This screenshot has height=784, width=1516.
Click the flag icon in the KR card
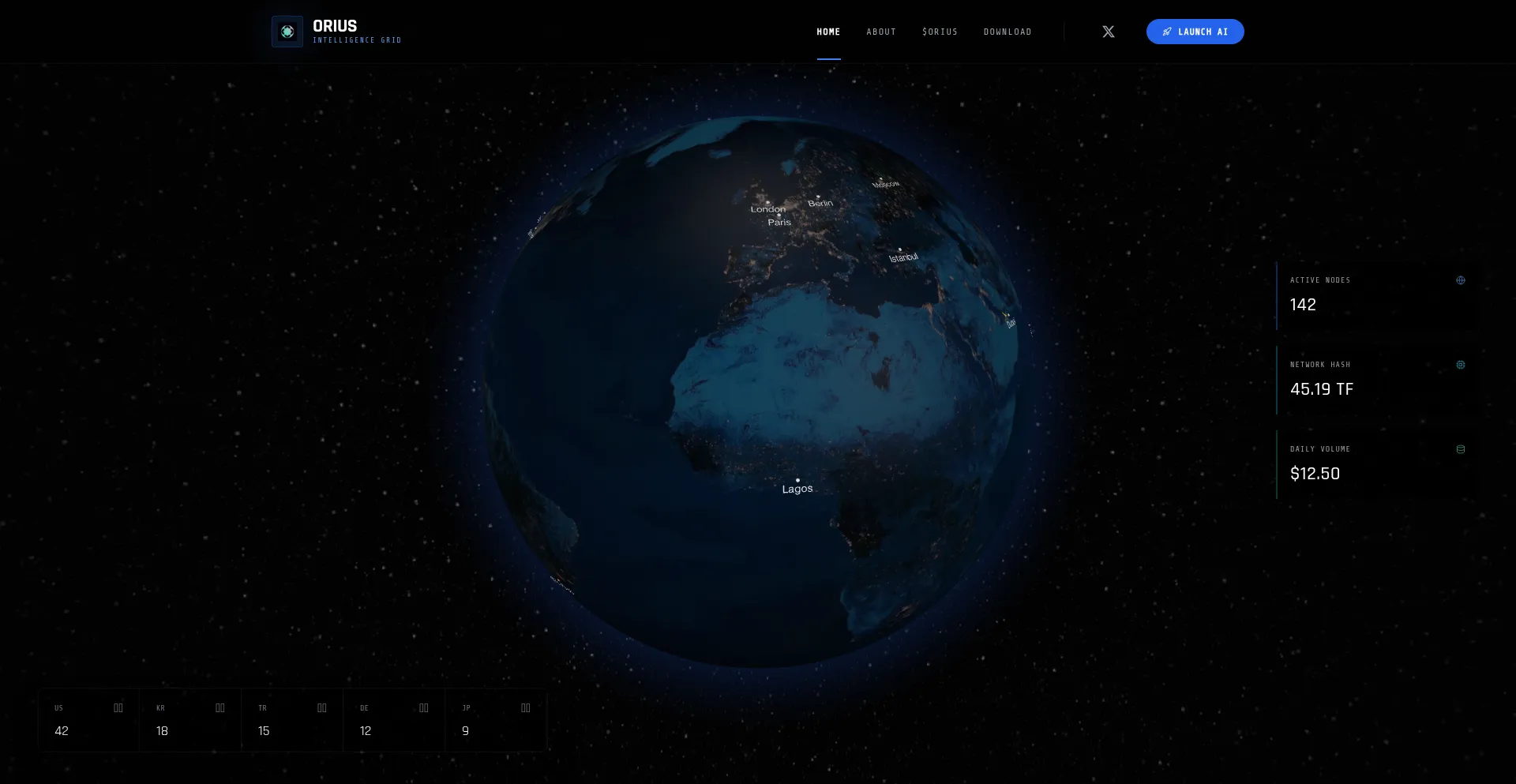point(220,708)
